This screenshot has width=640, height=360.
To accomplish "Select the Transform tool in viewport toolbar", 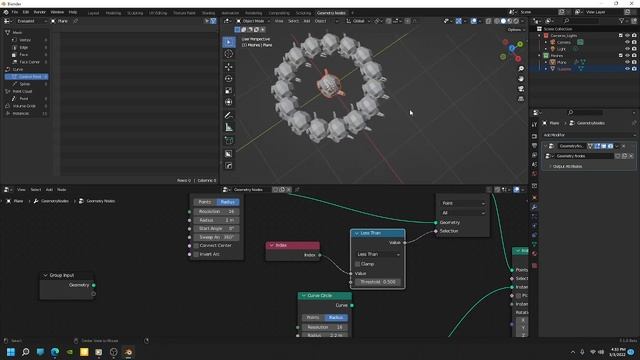I will coord(229,102).
